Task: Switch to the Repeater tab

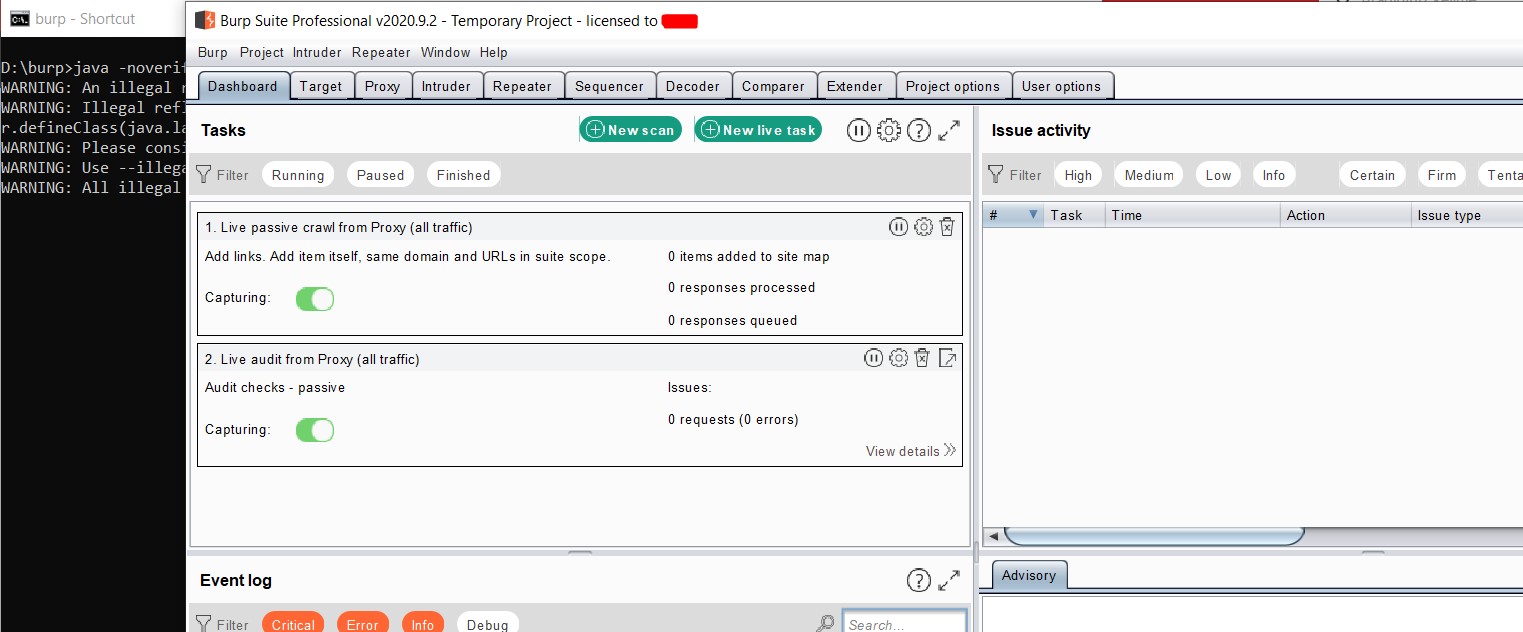Action: pos(522,86)
